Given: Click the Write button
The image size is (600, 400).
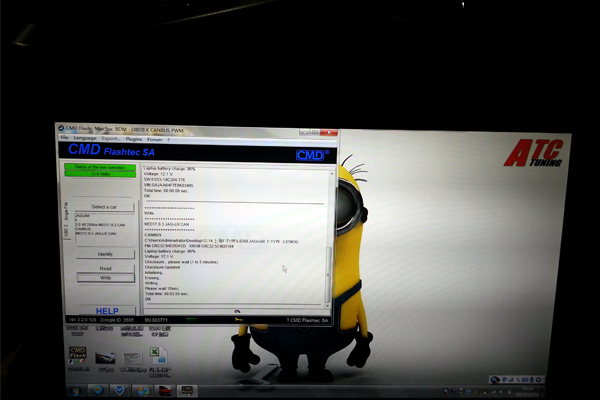Looking at the screenshot, I should pos(106,278).
